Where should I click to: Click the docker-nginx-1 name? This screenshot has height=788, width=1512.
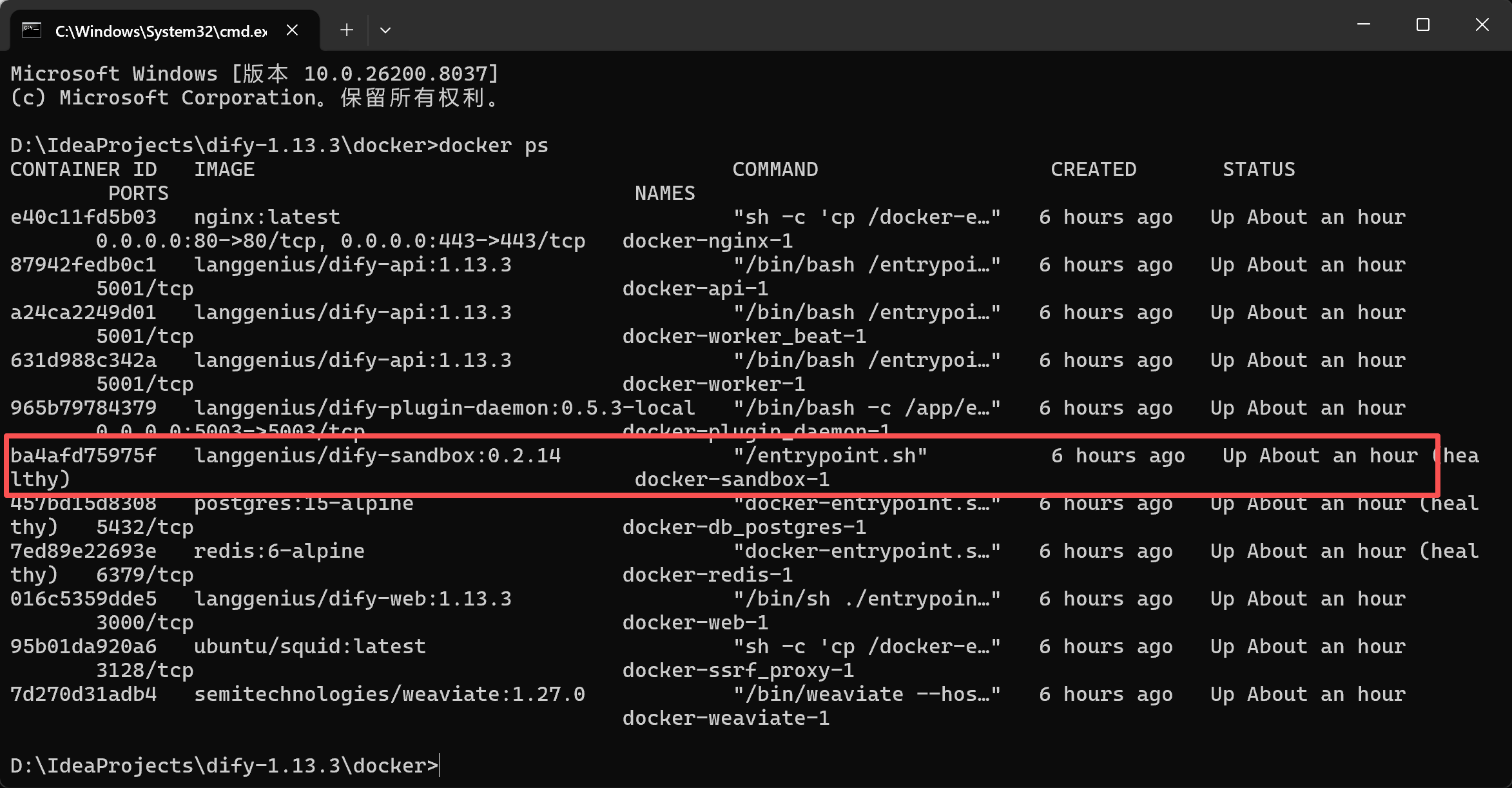click(x=708, y=241)
